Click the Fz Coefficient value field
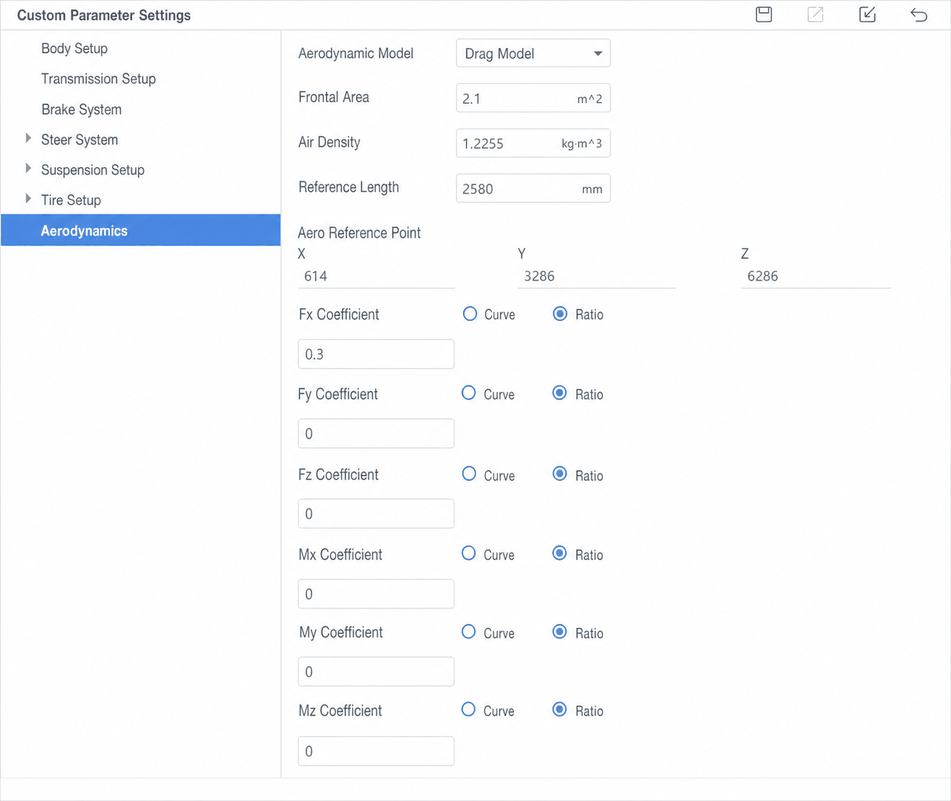The width and height of the screenshot is (951, 801). [x=376, y=514]
